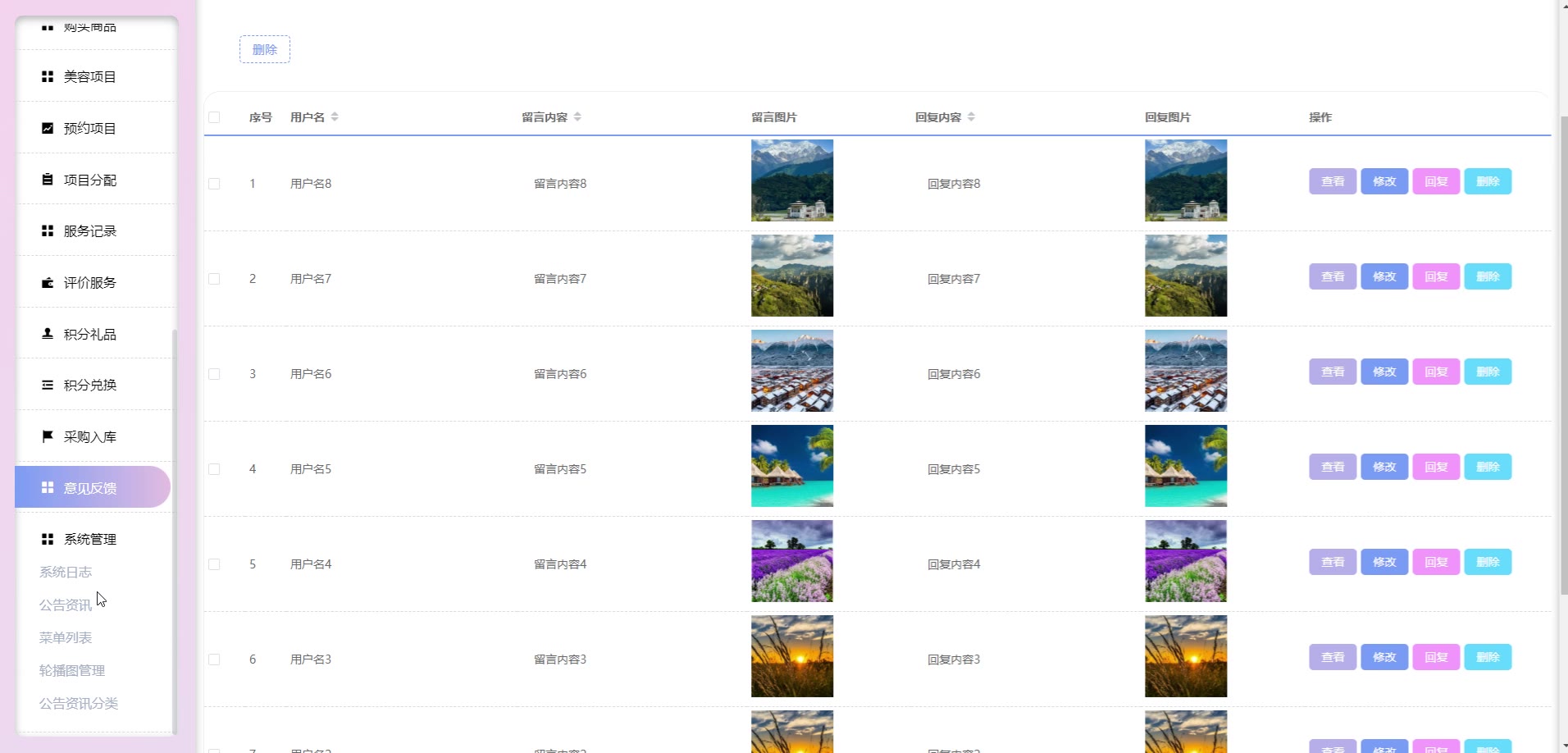Click 删除 for 用户名8 row
The image size is (1568, 753).
coord(1488,181)
